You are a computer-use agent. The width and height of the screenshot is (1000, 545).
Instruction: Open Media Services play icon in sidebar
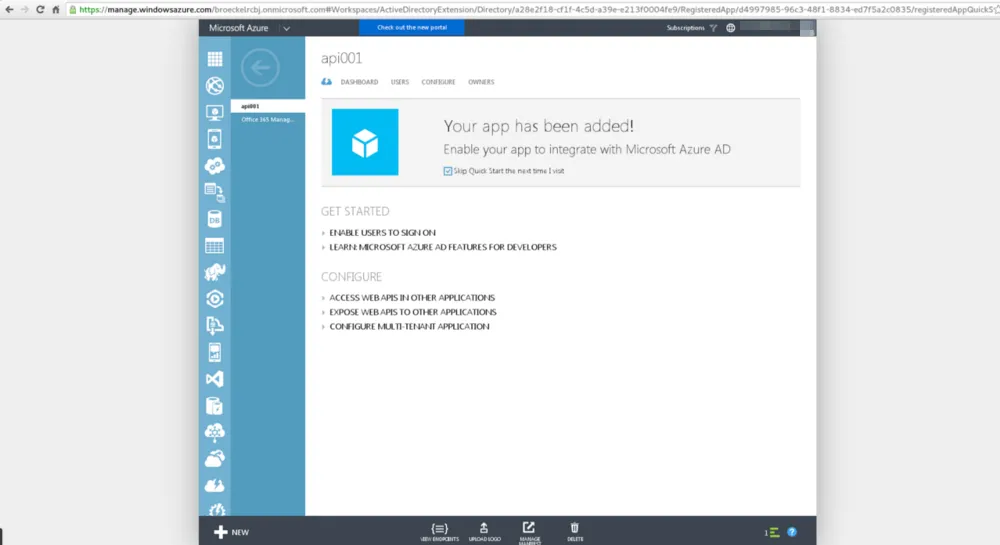click(215, 299)
